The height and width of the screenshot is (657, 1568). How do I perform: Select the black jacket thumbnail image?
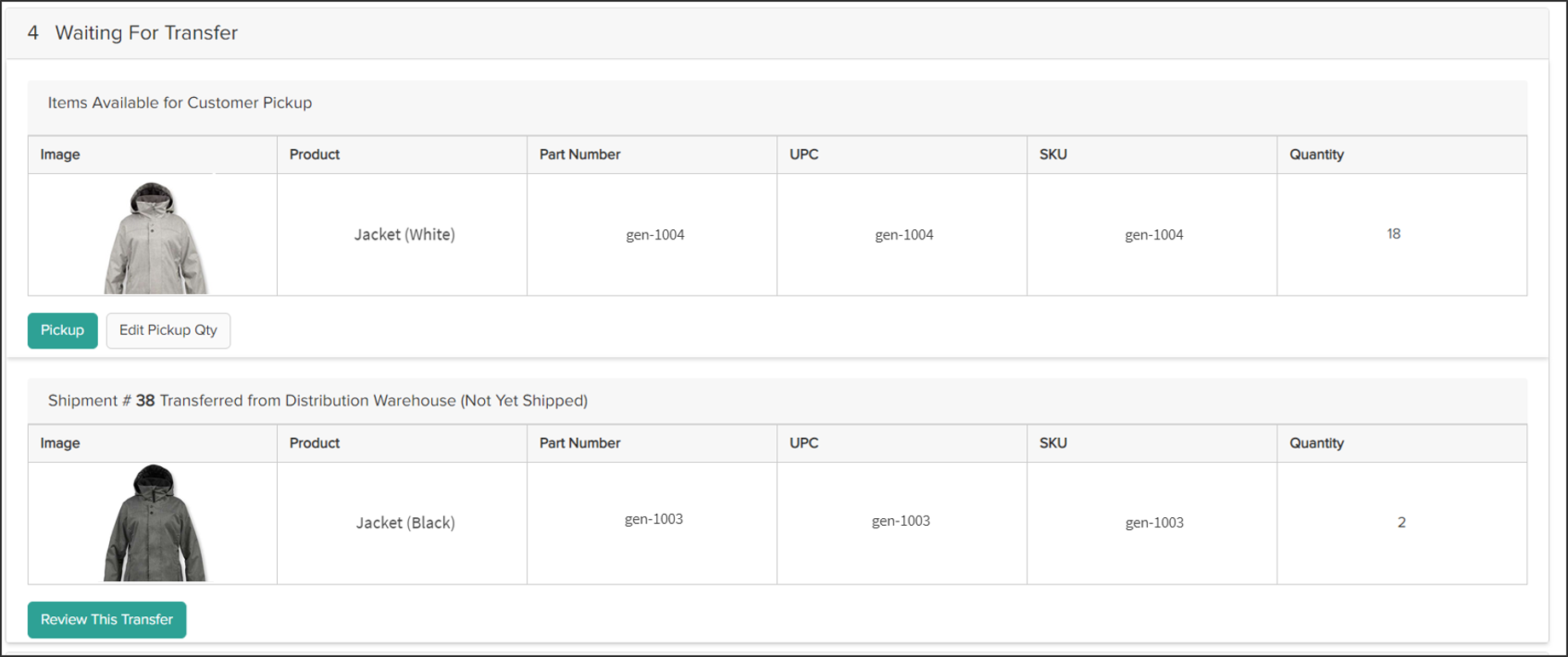152,523
